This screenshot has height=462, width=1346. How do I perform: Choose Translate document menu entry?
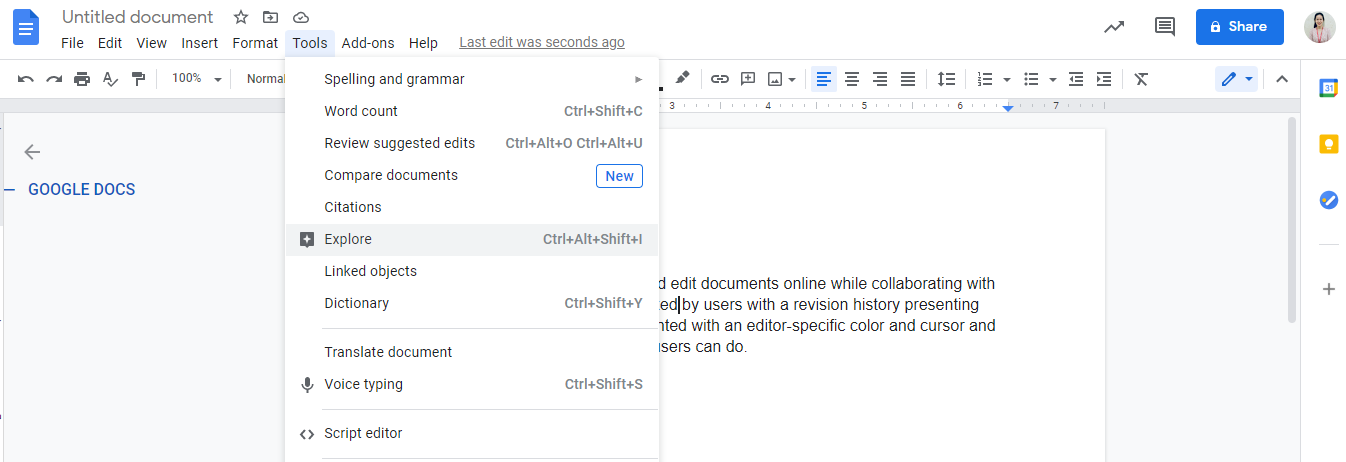pos(388,352)
